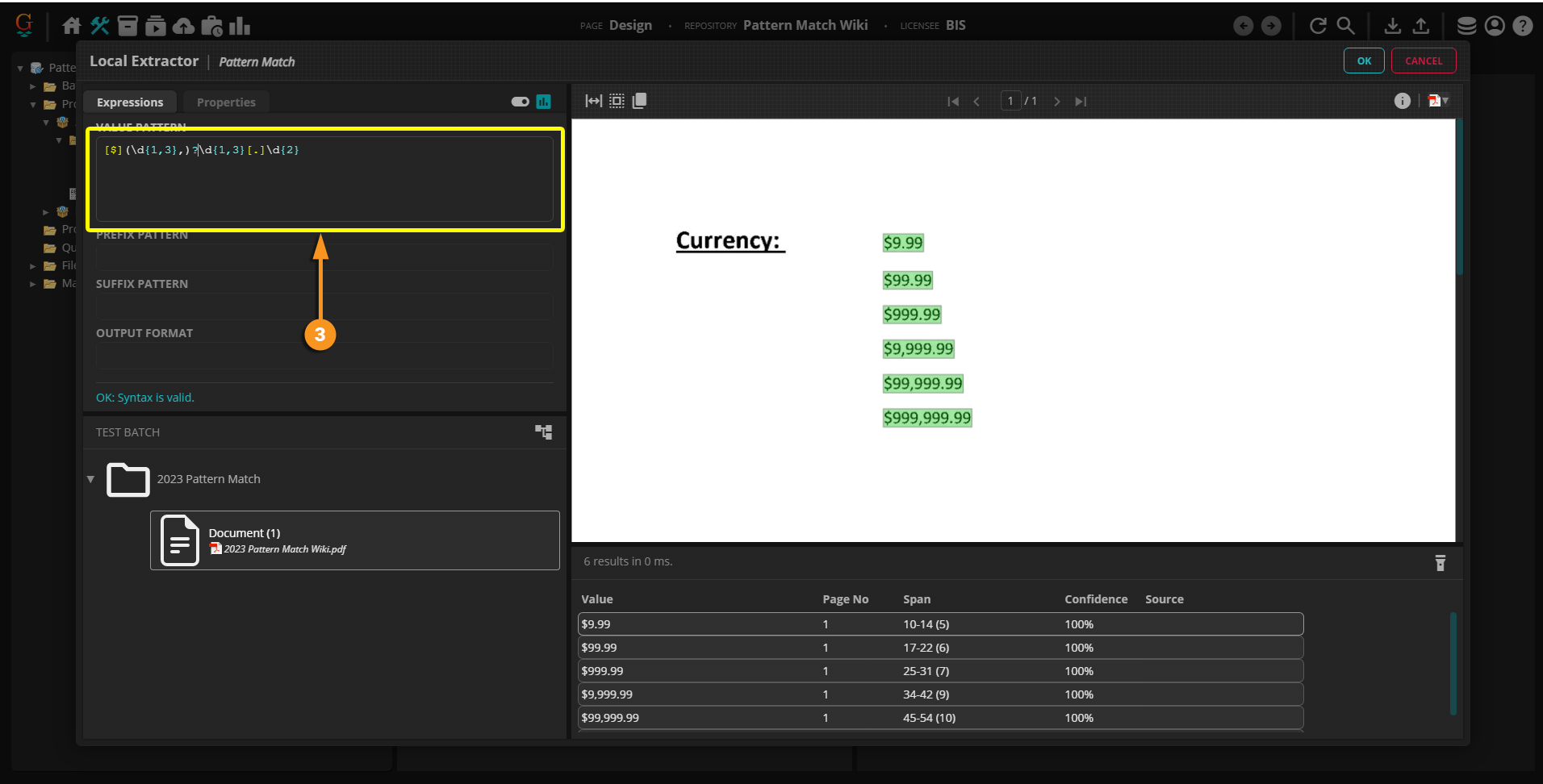
Task: Click the search magnifier icon
Action: tap(1345, 26)
